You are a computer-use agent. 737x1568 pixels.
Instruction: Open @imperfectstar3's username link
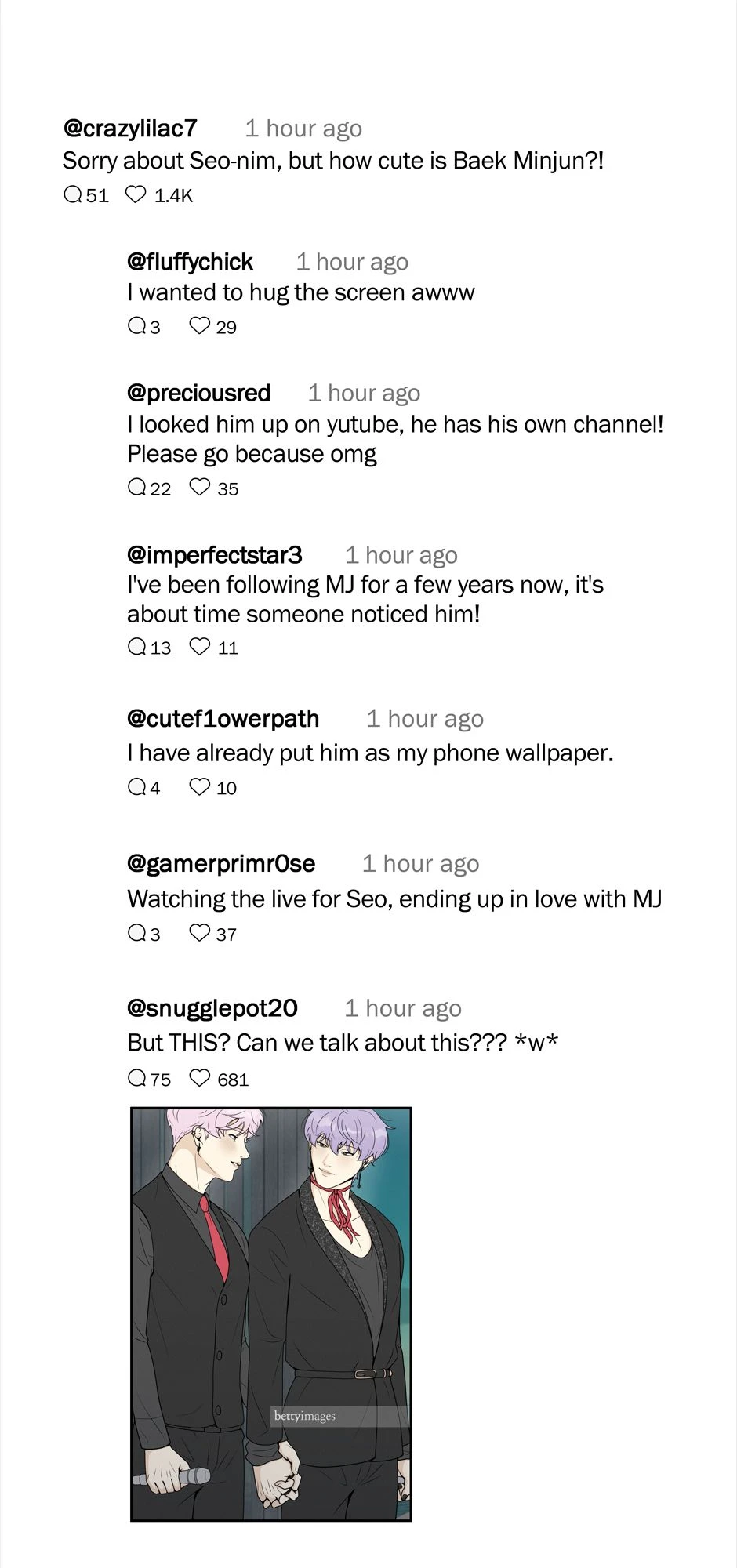point(215,554)
